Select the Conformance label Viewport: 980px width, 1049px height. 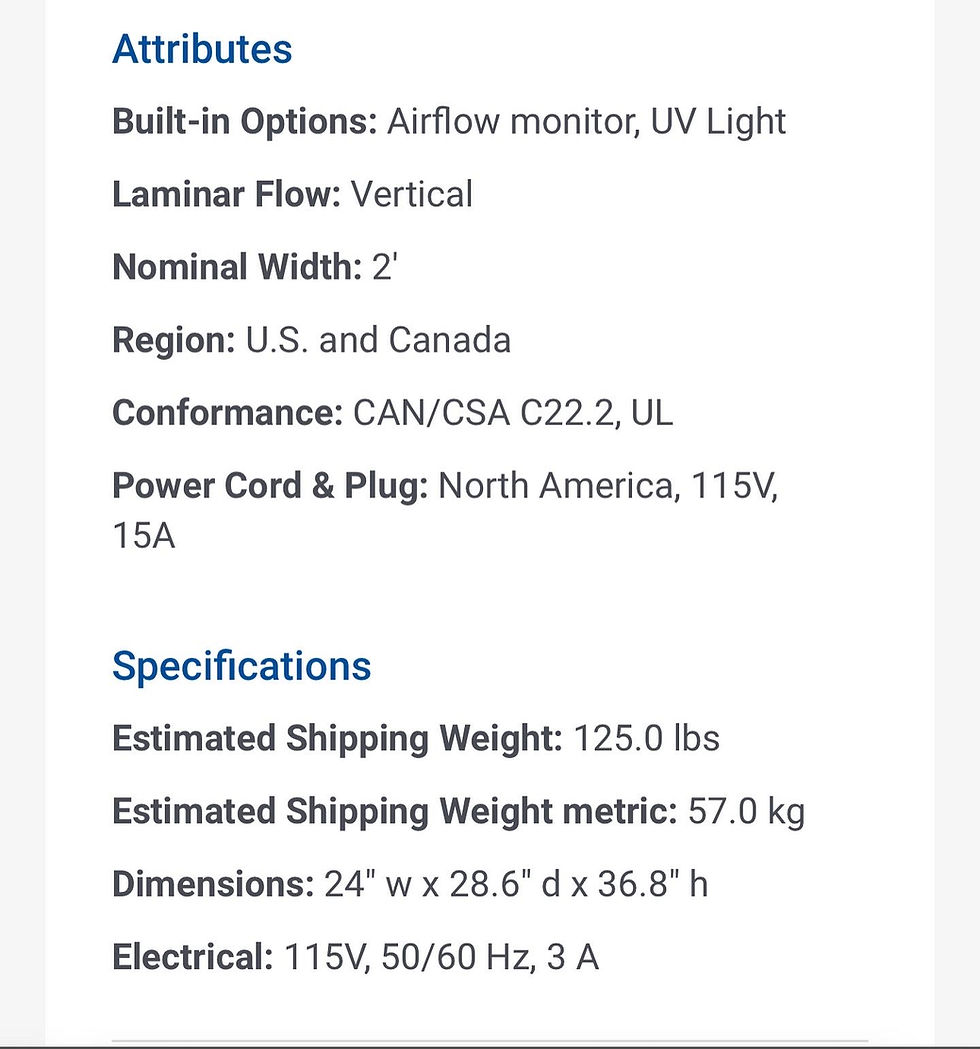(x=227, y=413)
